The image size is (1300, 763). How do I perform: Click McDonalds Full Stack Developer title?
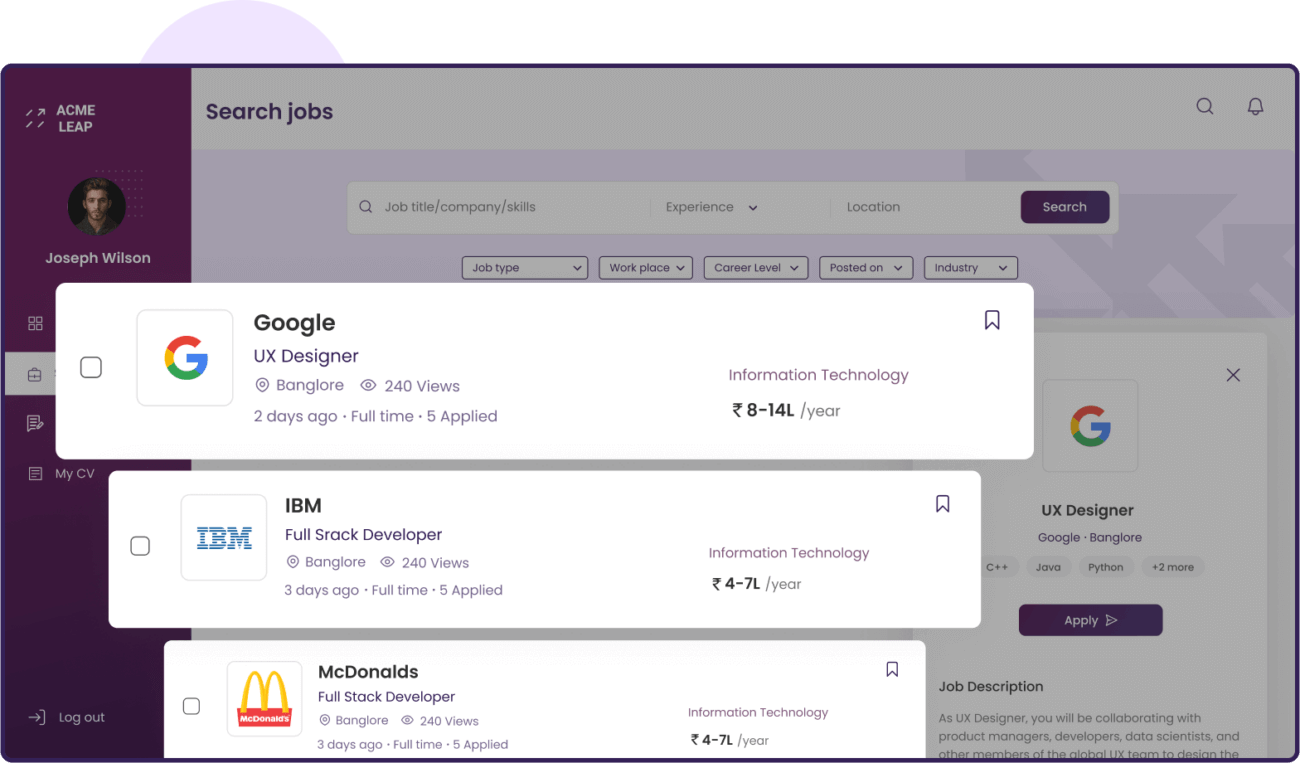(386, 697)
